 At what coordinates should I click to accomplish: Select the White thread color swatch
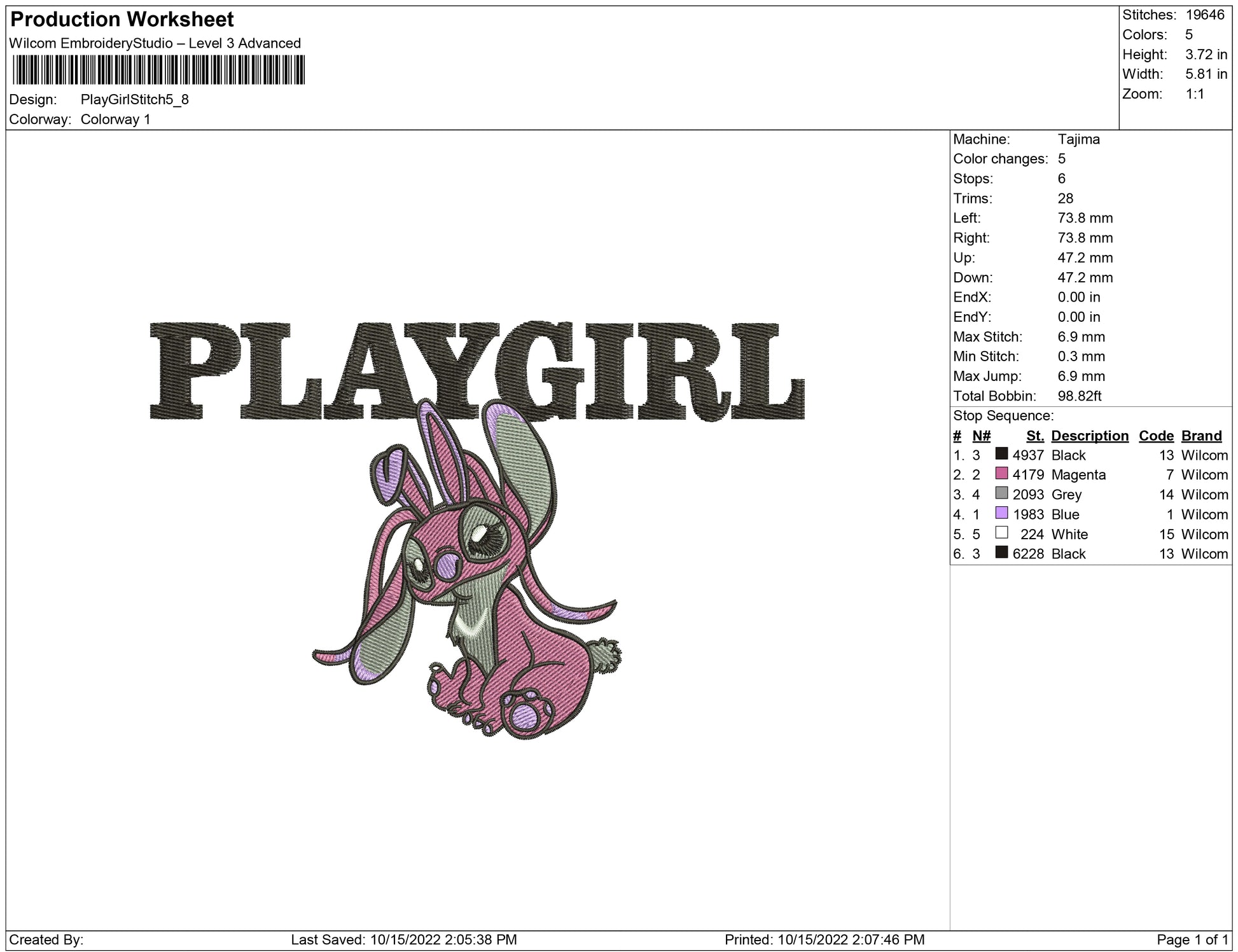point(1001,533)
